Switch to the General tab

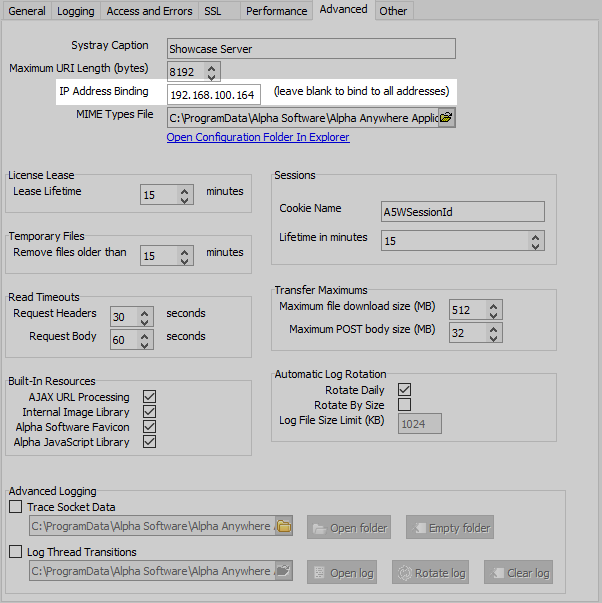[x=27, y=11]
